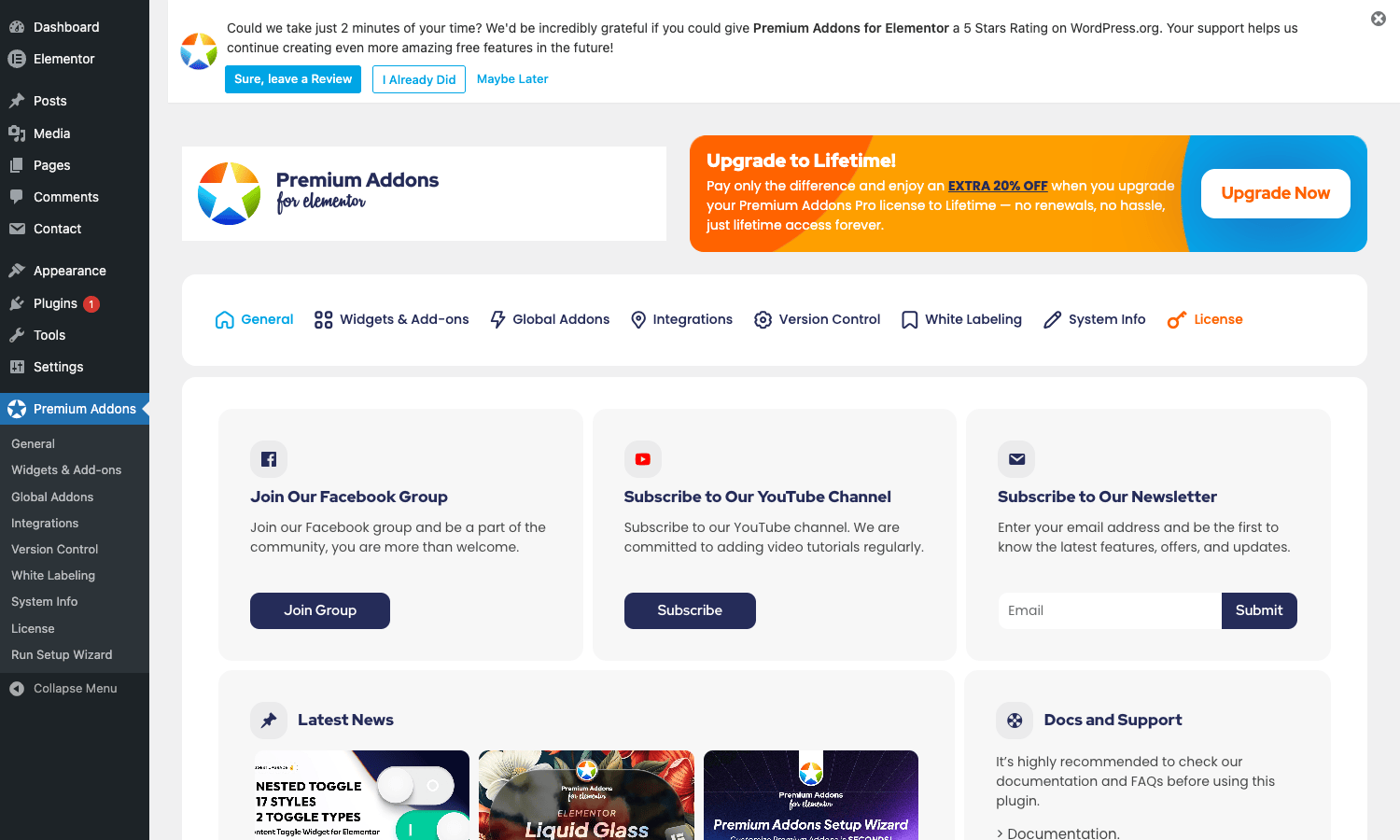The width and height of the screenshot is (1400, 840).
Task: Click the Collapse Menu arrow icon
Action: point(17,689)
